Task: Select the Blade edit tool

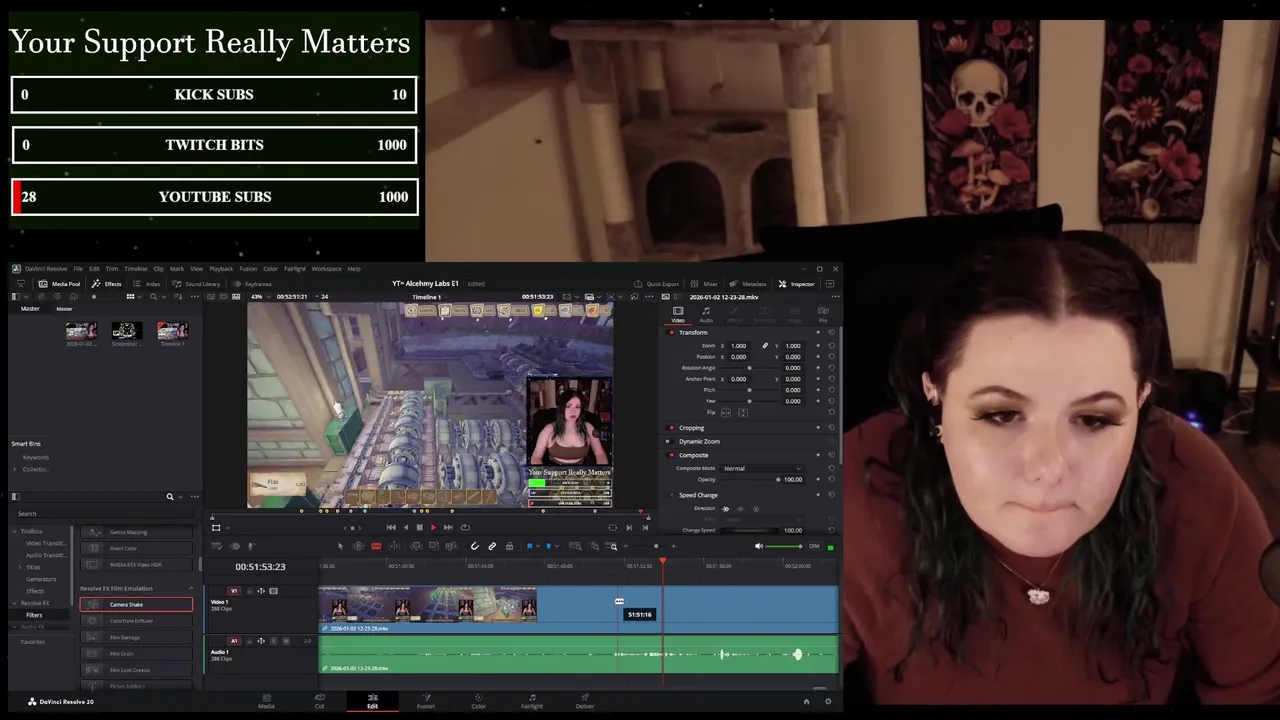Action: pyautogui.click(x=375, y=546)
